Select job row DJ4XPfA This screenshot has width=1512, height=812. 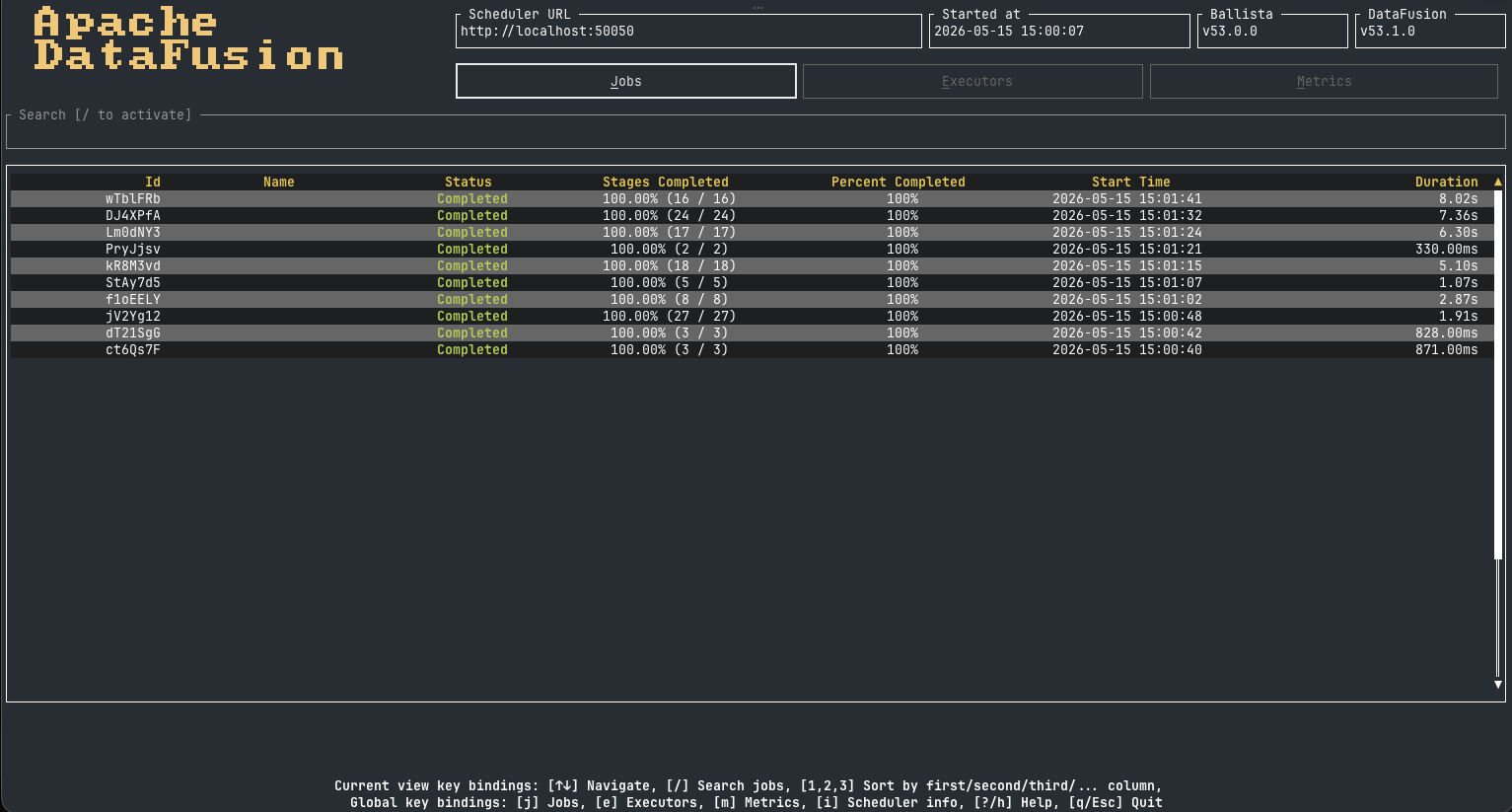(x=752, y=215)
